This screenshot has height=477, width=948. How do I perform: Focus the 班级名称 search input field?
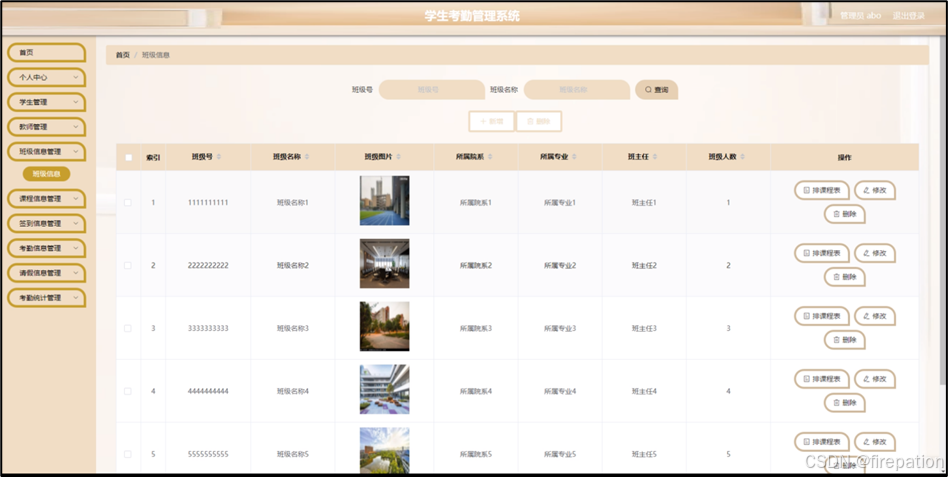(577, 89)
